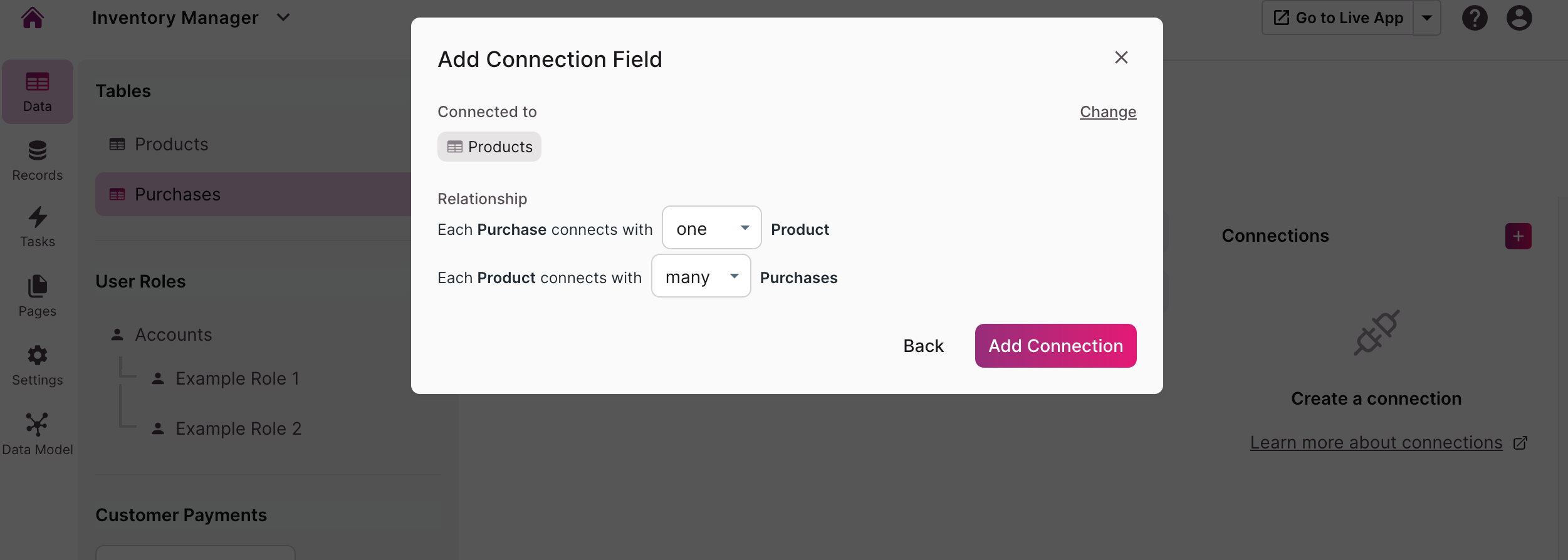Open the Data Model section
This screenshot has height=560, width=1568.
pos(38,434)
